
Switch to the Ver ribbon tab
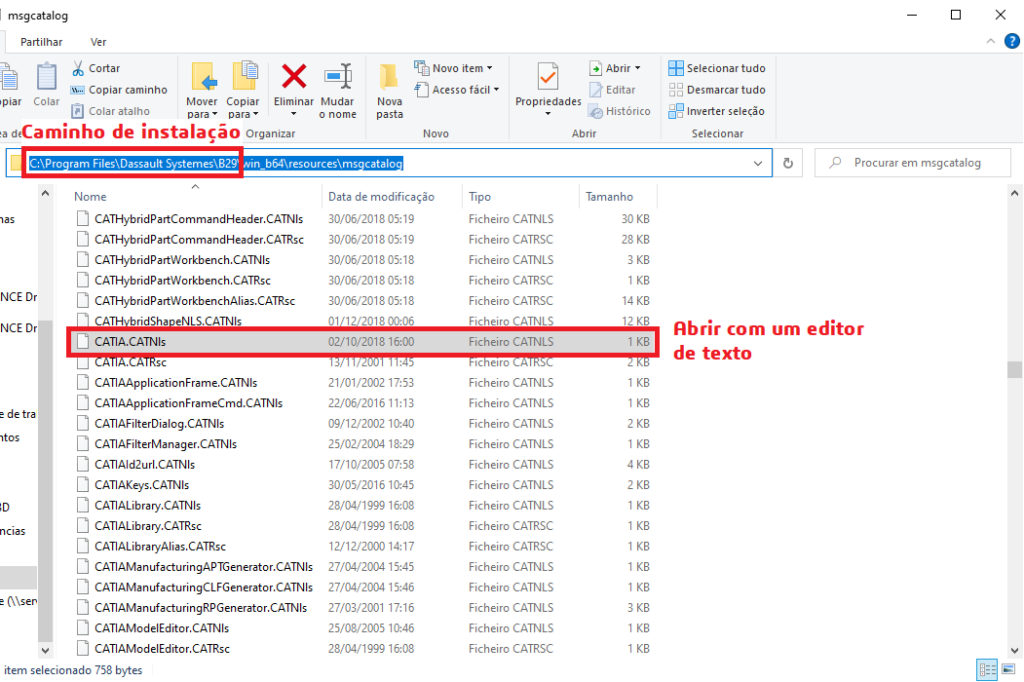tap(98, 42)
